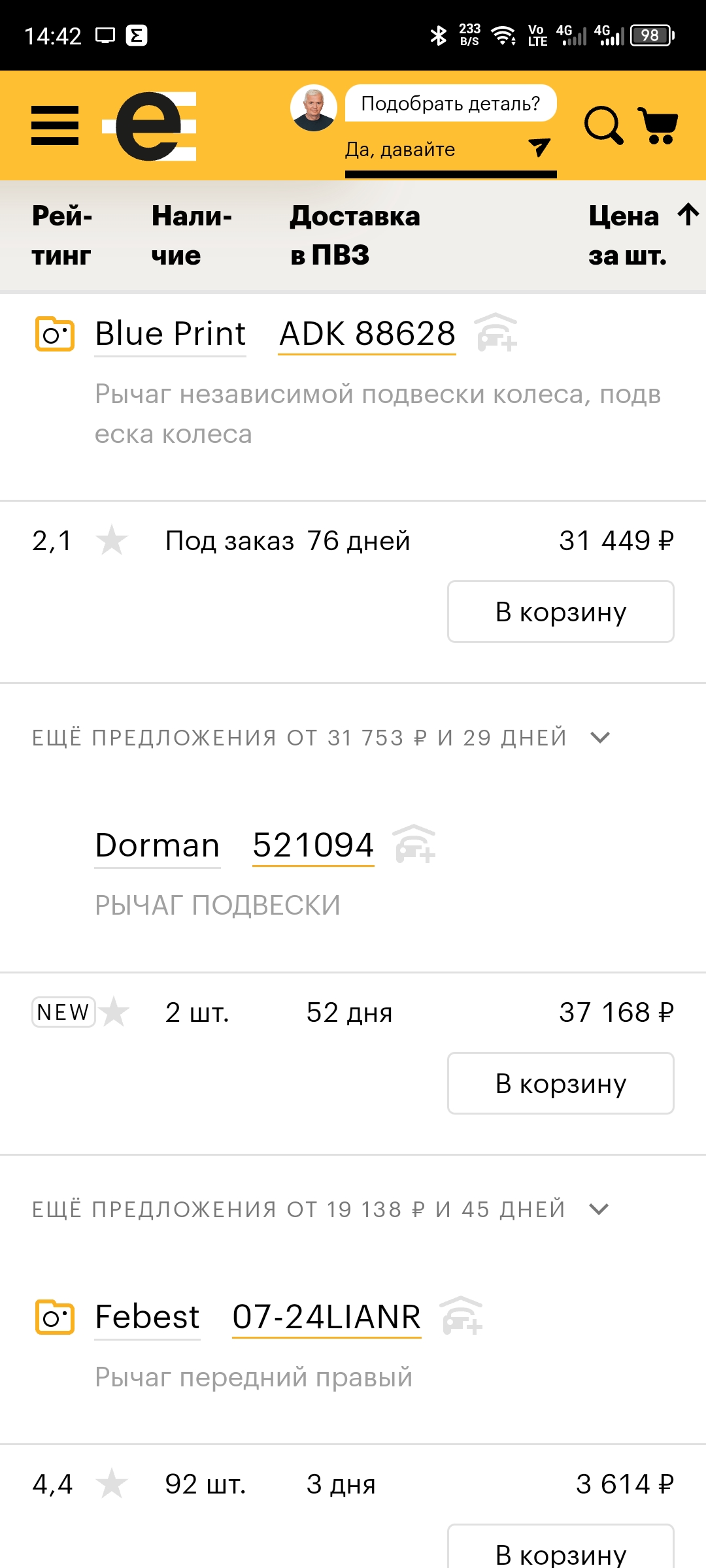View photos of Febest 07-24LIANR

[54, 1317]
